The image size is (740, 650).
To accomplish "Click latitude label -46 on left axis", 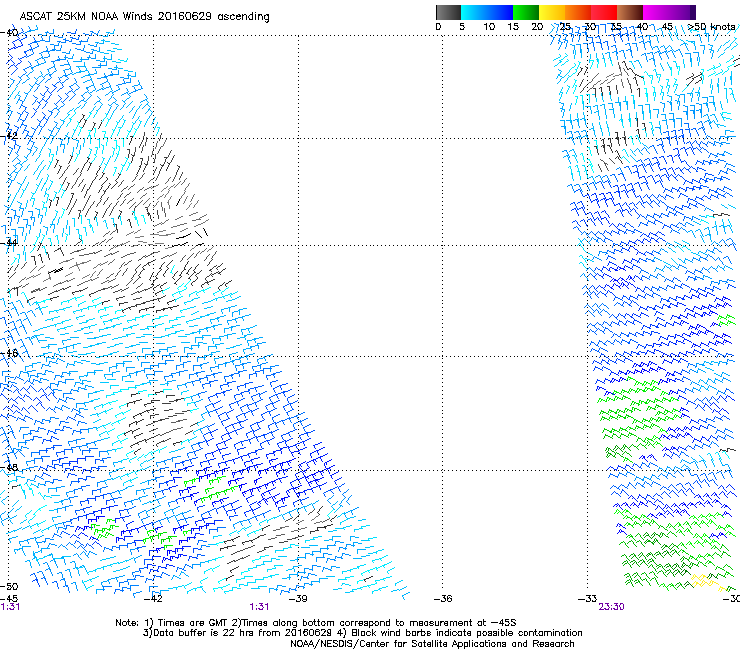I will click(x=9, y=353).
